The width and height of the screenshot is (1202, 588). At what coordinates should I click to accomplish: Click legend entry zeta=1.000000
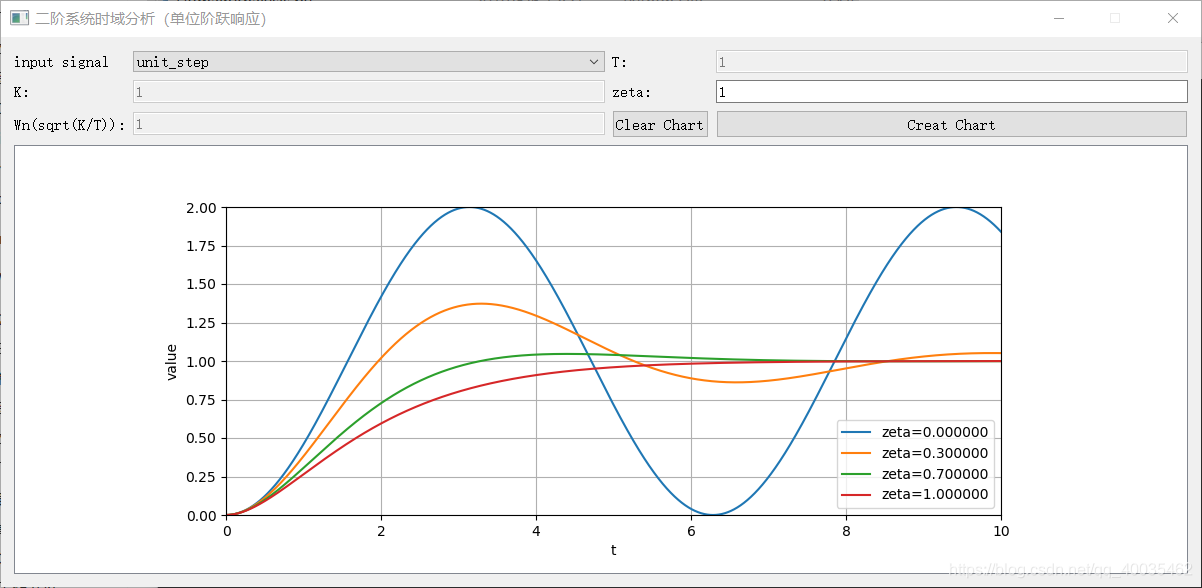(916, 494)
